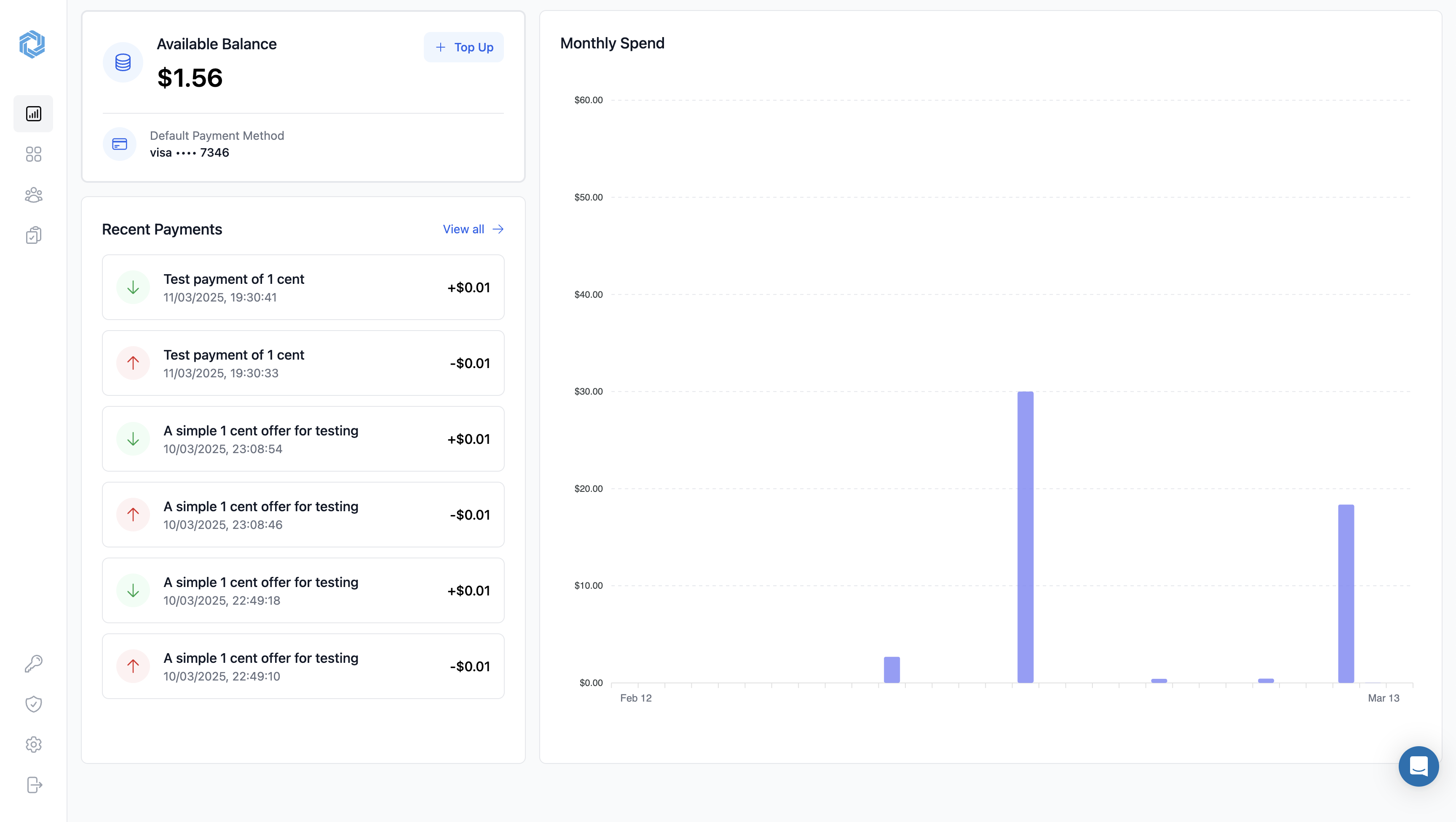The width and height of the screenshot is (1456, 822).
Task: Click the visa 7346 payment method text
Action: coord(189,152)
